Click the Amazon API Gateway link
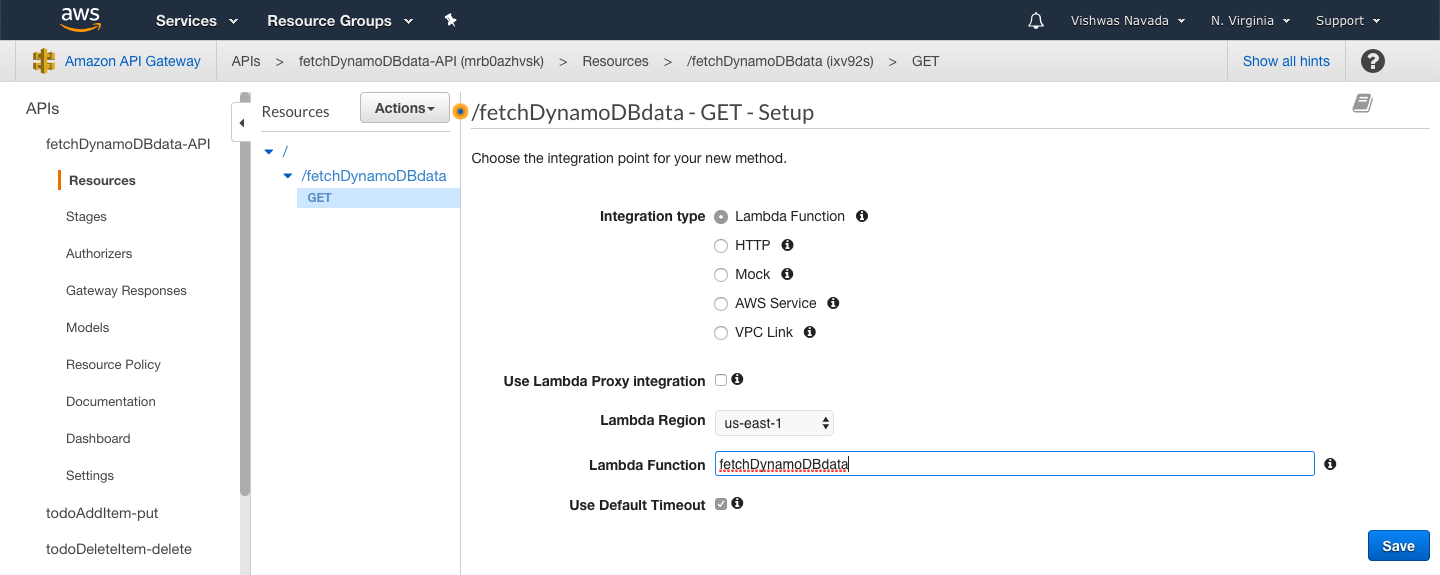The image size is (1440, 575). pyautogui.click(x=133, y=61)
